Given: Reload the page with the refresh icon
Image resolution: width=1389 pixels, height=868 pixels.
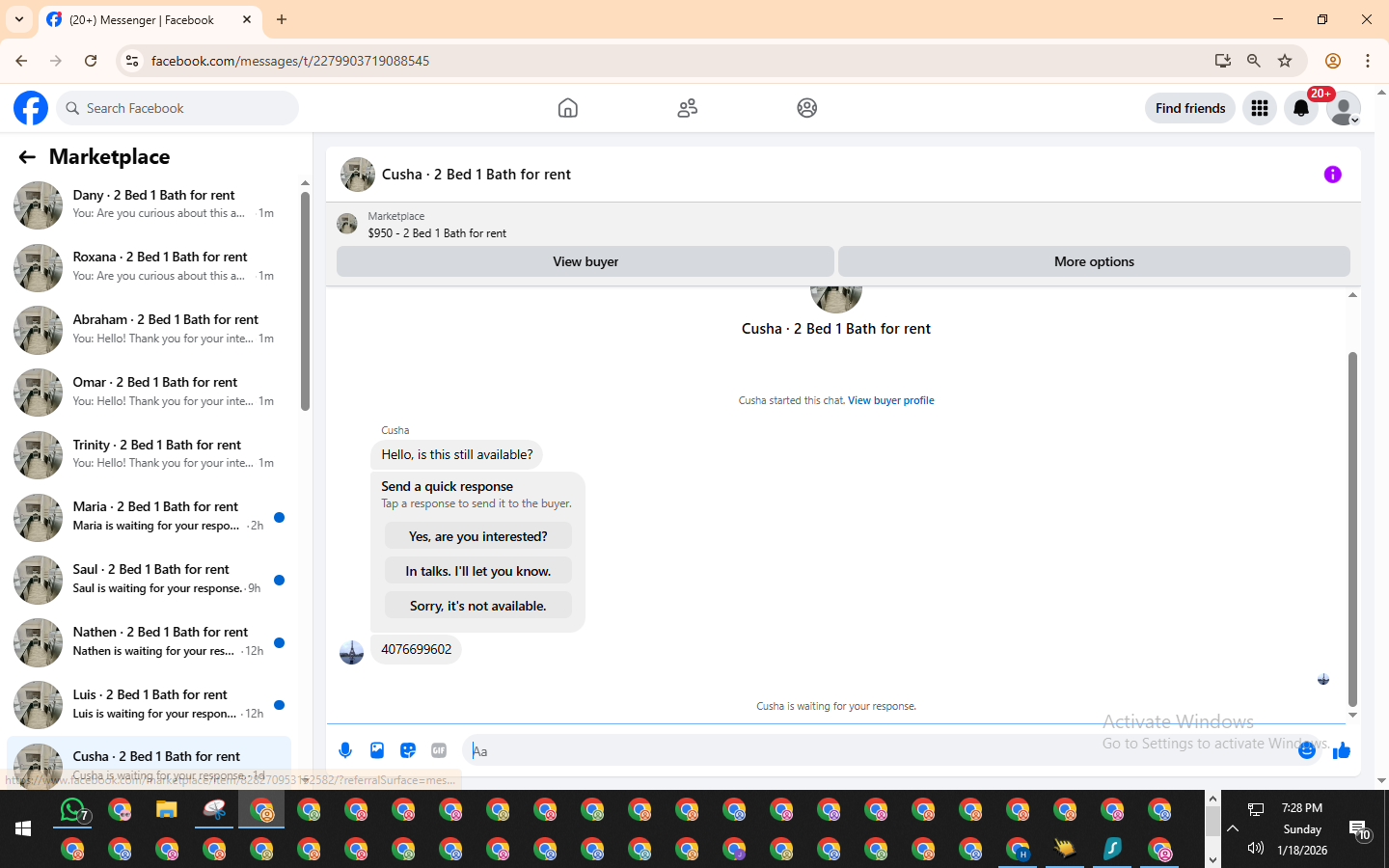Looking at the screenshot, I should tap(91, 61).
